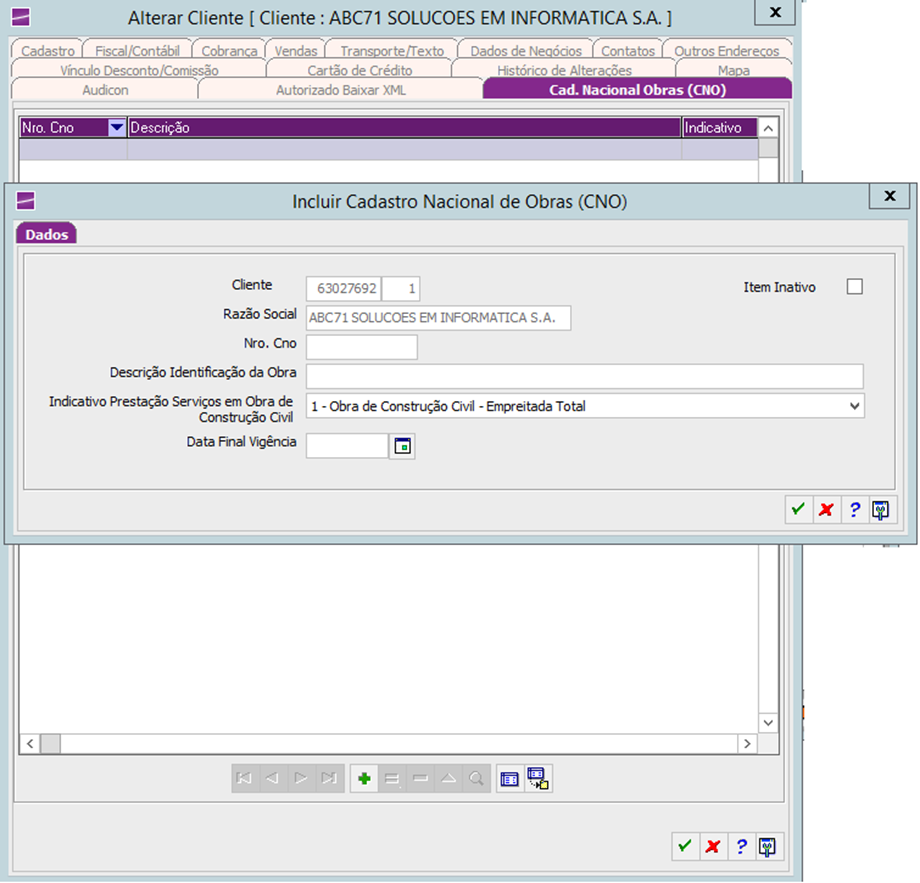Select the Transporte/Texto tab

pyautogui.click(x=392, y=51)
